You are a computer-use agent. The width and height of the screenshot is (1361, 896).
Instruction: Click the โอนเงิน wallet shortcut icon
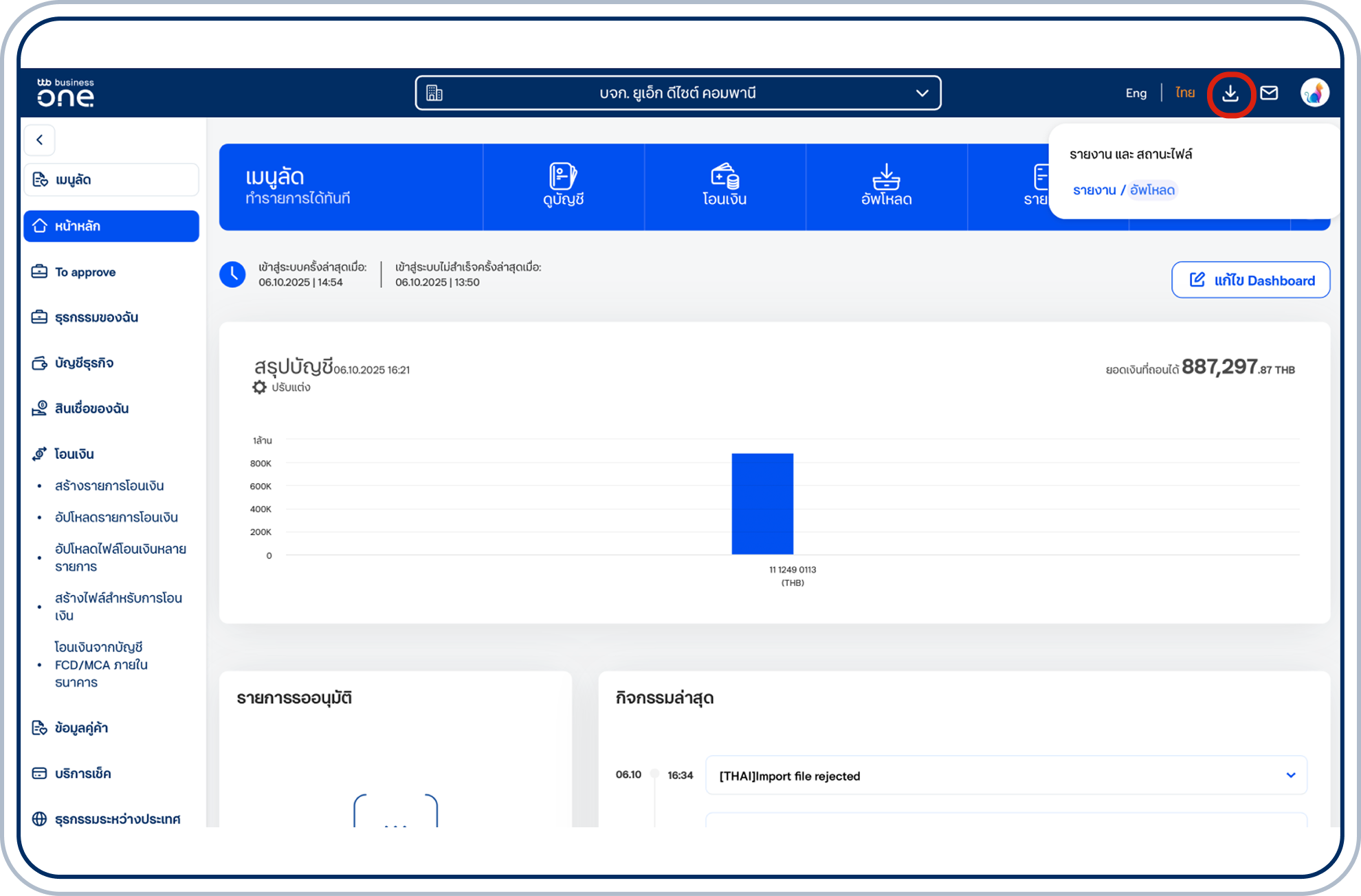(x=724, y=177)
